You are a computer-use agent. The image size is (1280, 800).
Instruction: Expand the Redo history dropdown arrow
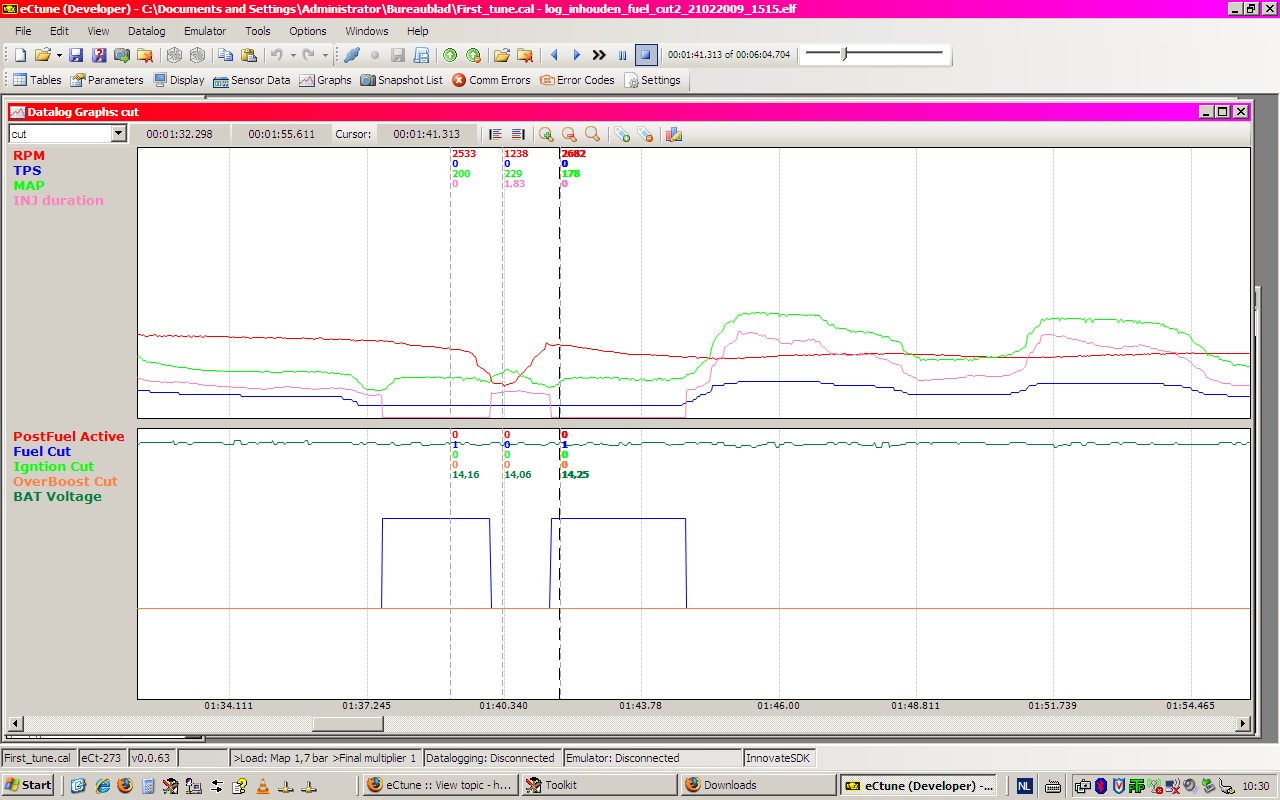coord(325,55)
